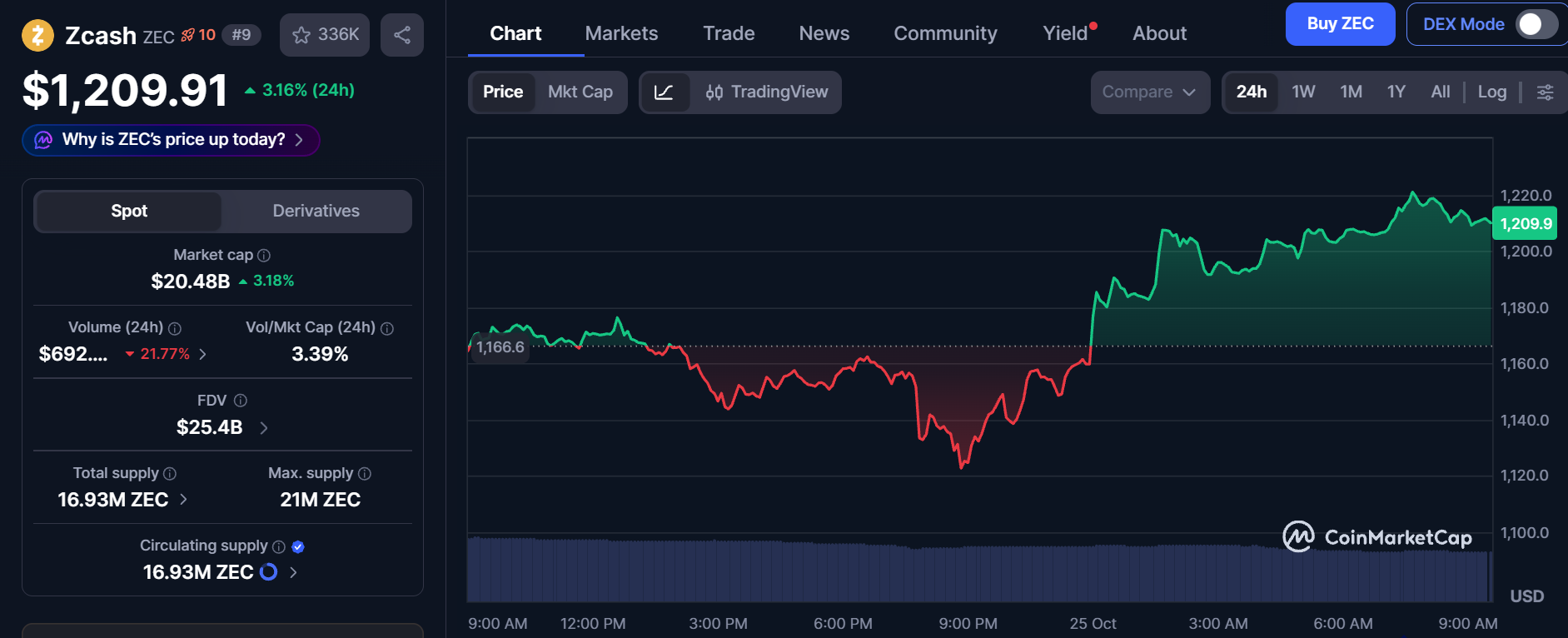Show FDV info icon
The height and width of the screenshot is (638, 1568).
tap(241, 401)
